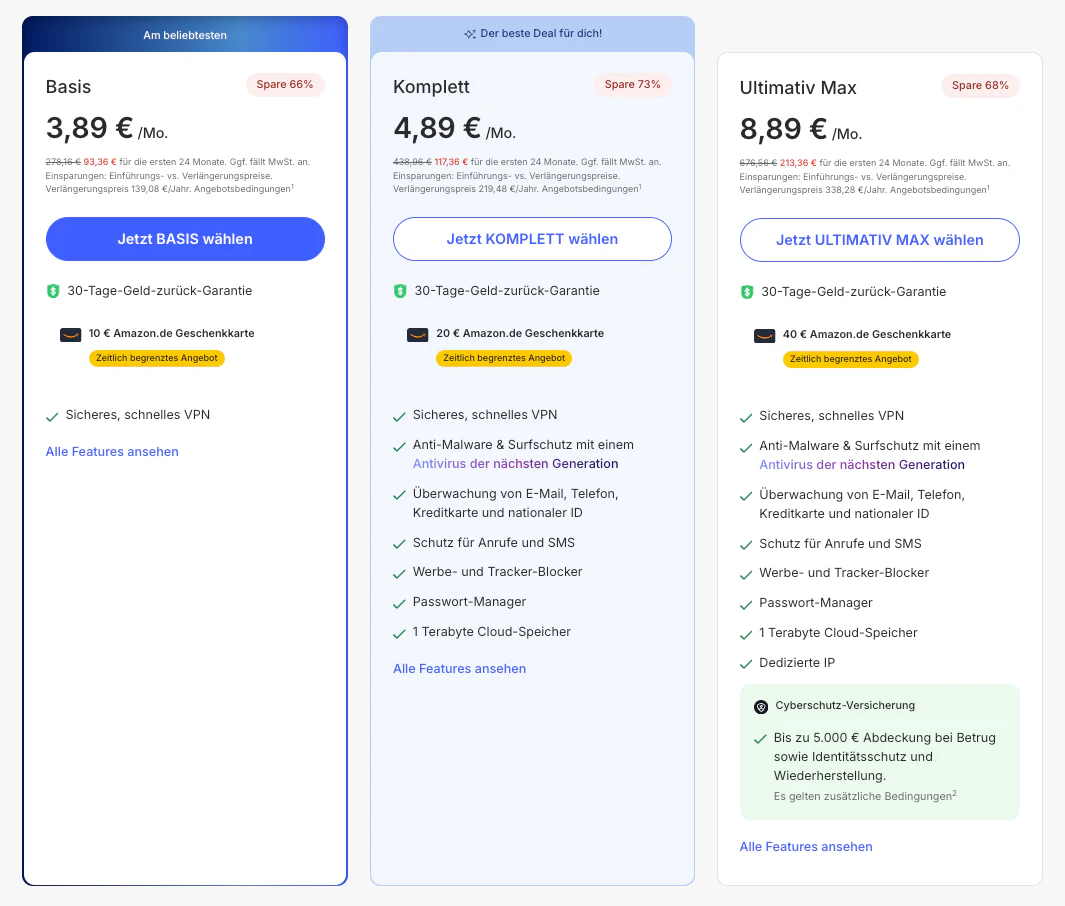
Task: Open 'Alle Features ansehen' in the Komplett card
Action: (460, 669)
